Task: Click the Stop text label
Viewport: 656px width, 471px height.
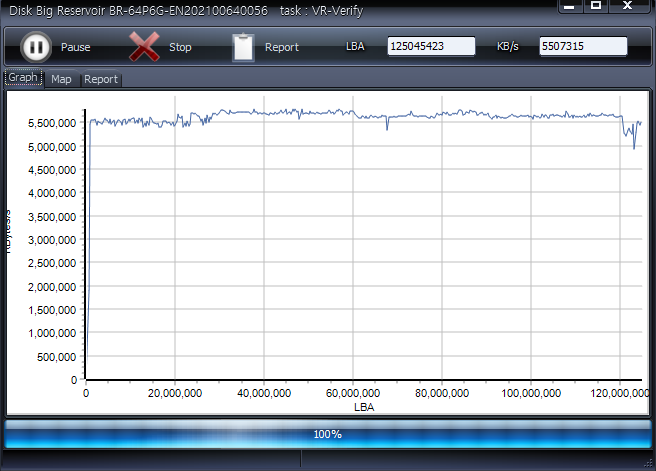Action: tap(180, 48)
